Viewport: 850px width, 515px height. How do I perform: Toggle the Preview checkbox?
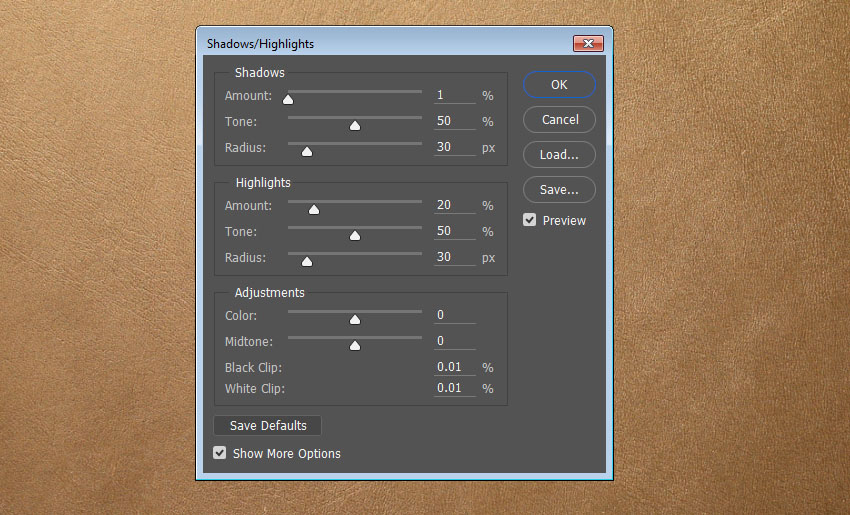click(x=530, y=220)
